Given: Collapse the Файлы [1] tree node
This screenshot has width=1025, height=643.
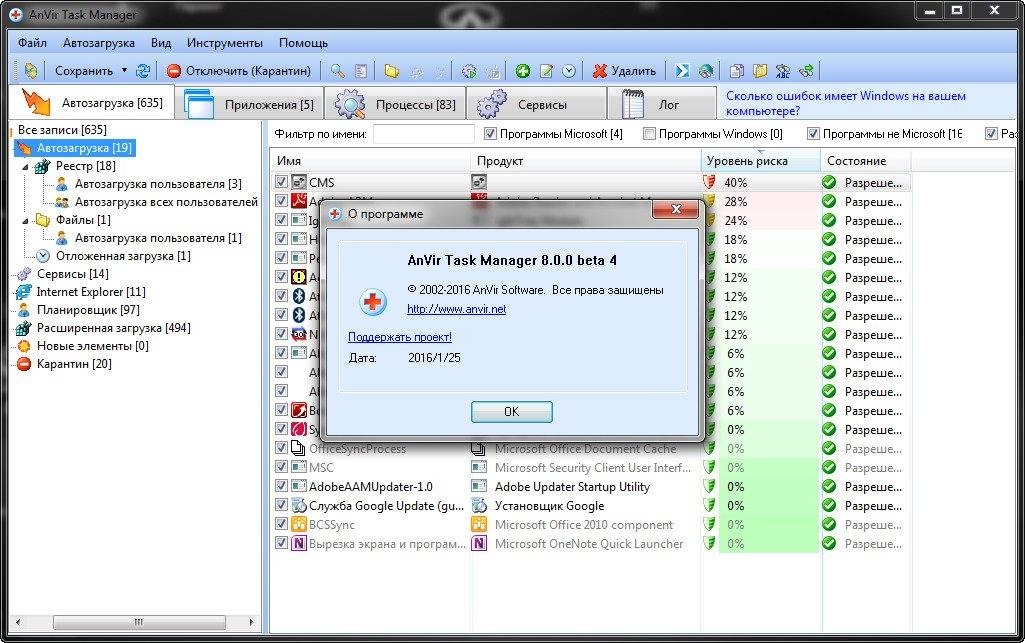Looking at the screenshot, I should tap(25, 221).
